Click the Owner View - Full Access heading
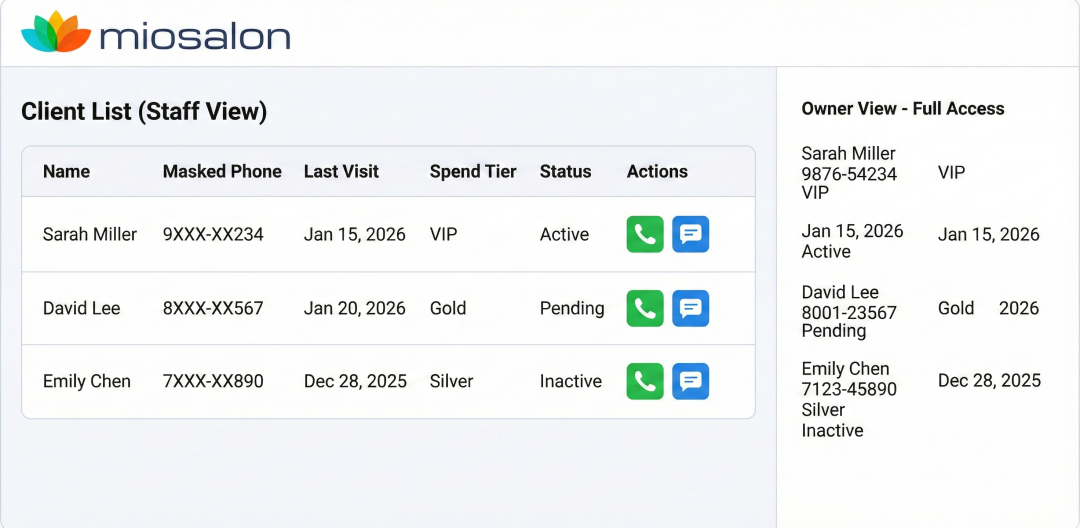This screenshot has height=528, width=1080. (903, 109)
